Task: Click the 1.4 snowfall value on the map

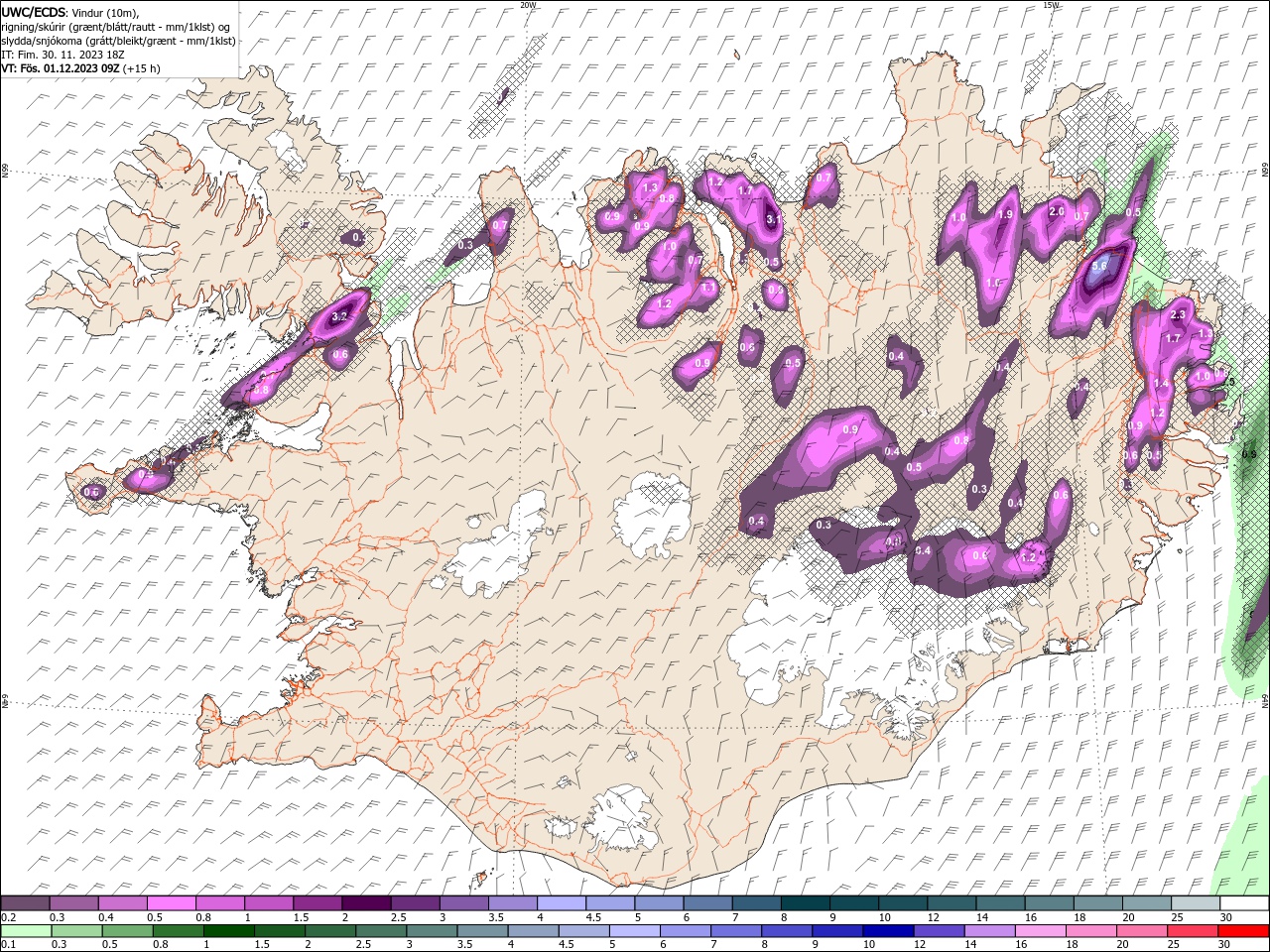Action: pos(1162,384)
